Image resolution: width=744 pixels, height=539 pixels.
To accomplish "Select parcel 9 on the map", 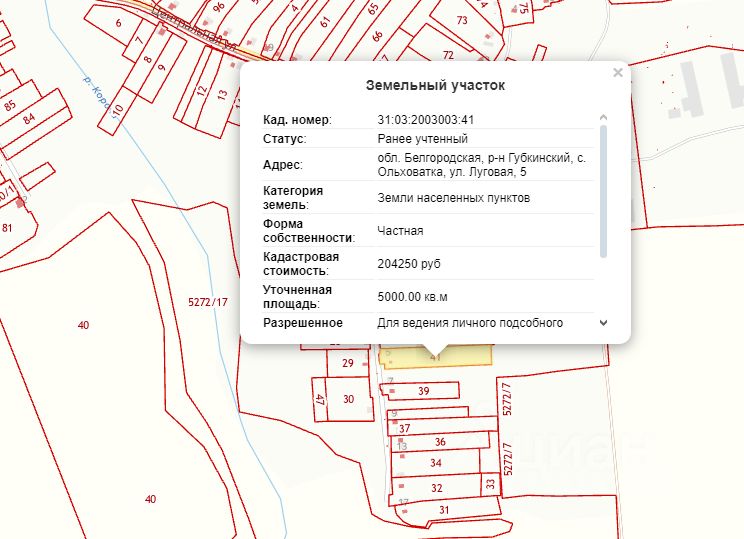I will click(x=162, y=67).
